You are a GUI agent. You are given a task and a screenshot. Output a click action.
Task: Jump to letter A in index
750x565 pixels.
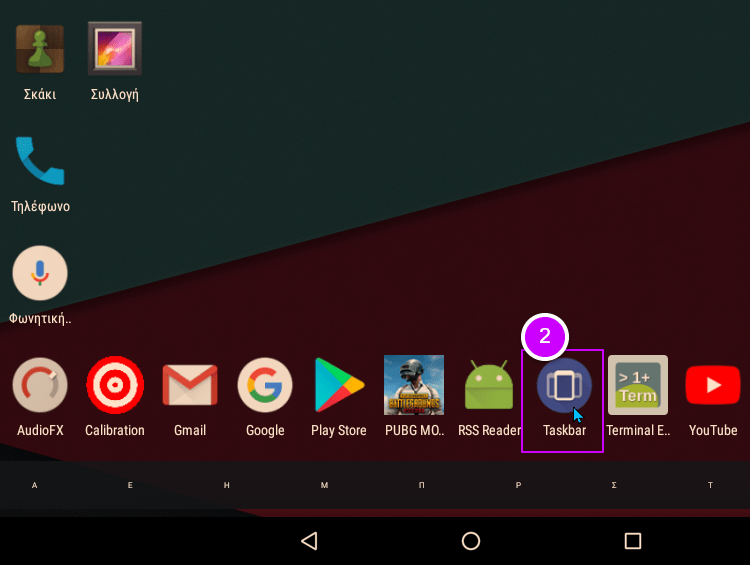click(x=34, y=485)
